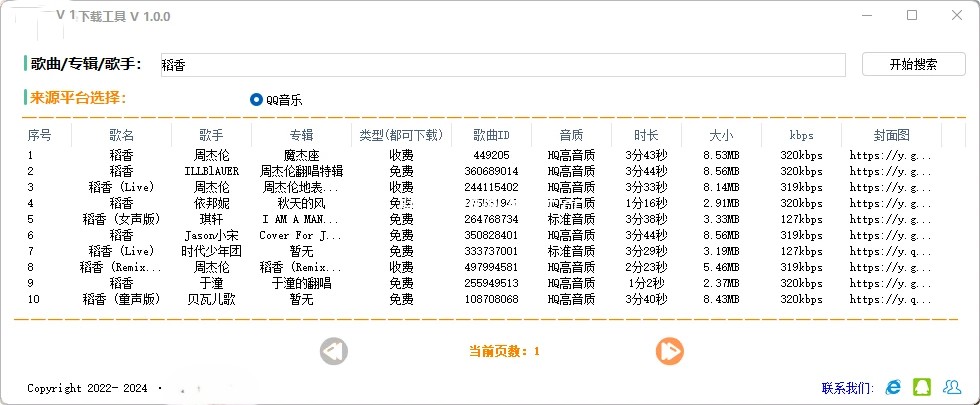Select singer 琪轩
The width and height of the screenshot is (980, 405).
[x=211, y=219]
